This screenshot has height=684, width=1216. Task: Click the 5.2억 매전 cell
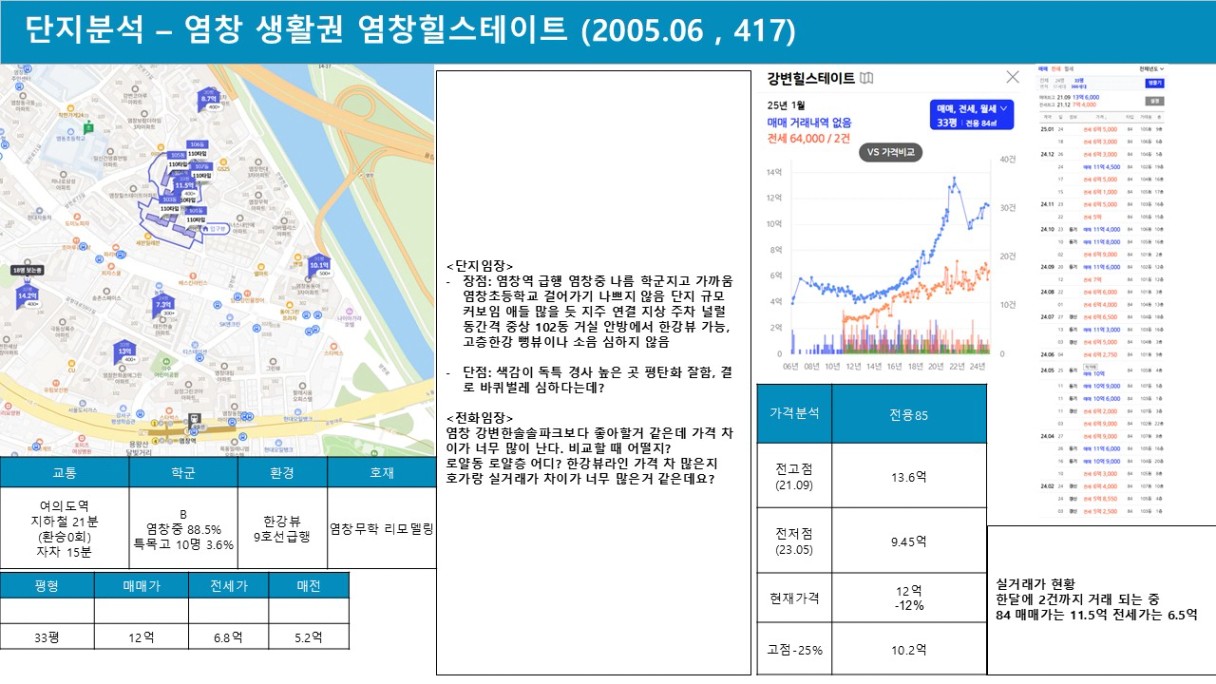pos(309,637)
